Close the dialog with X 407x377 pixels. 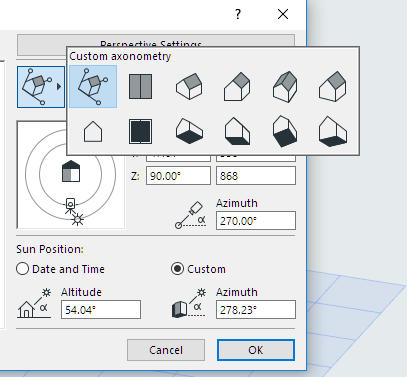(x=283, y=14)
